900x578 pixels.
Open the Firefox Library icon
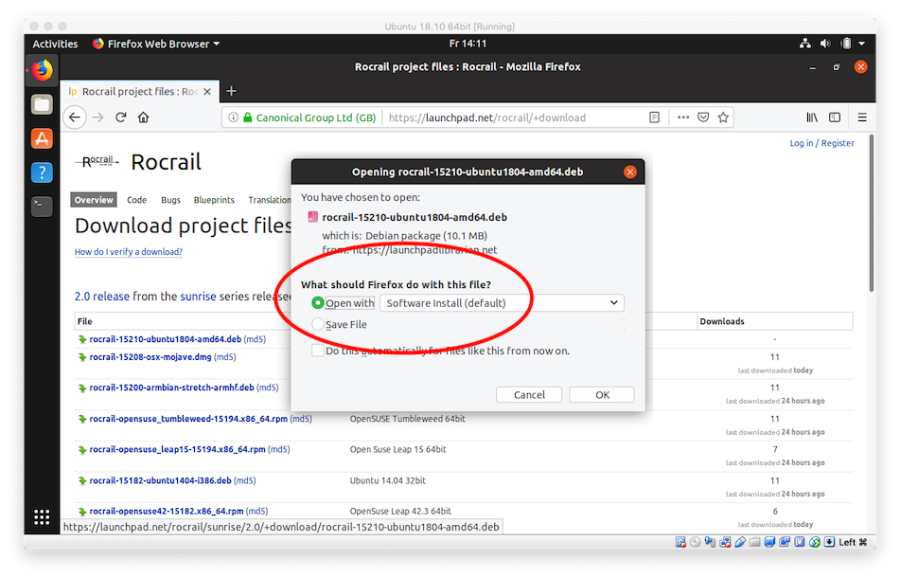point(812,117)
